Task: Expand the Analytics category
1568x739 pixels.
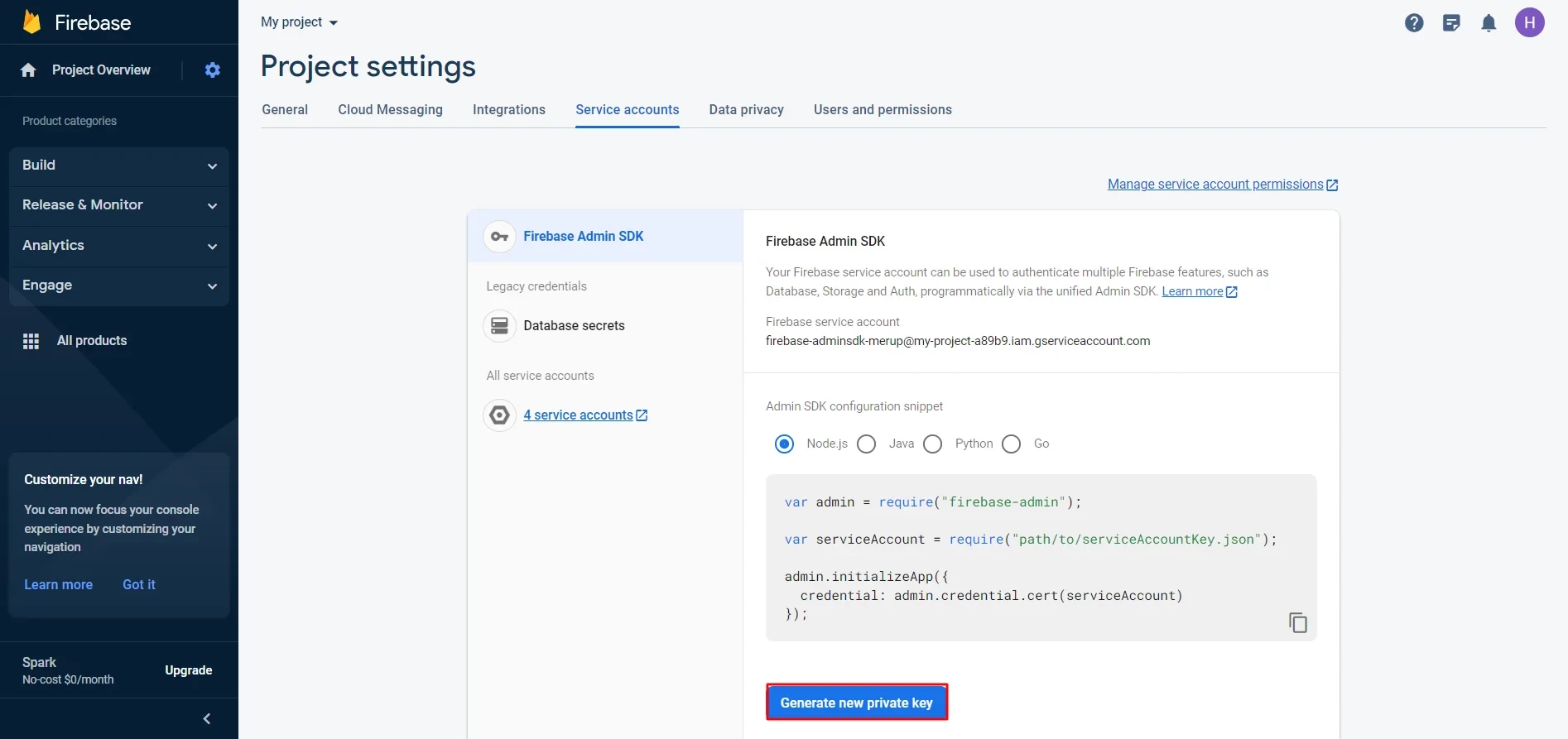Action: (x=119, y=246)
